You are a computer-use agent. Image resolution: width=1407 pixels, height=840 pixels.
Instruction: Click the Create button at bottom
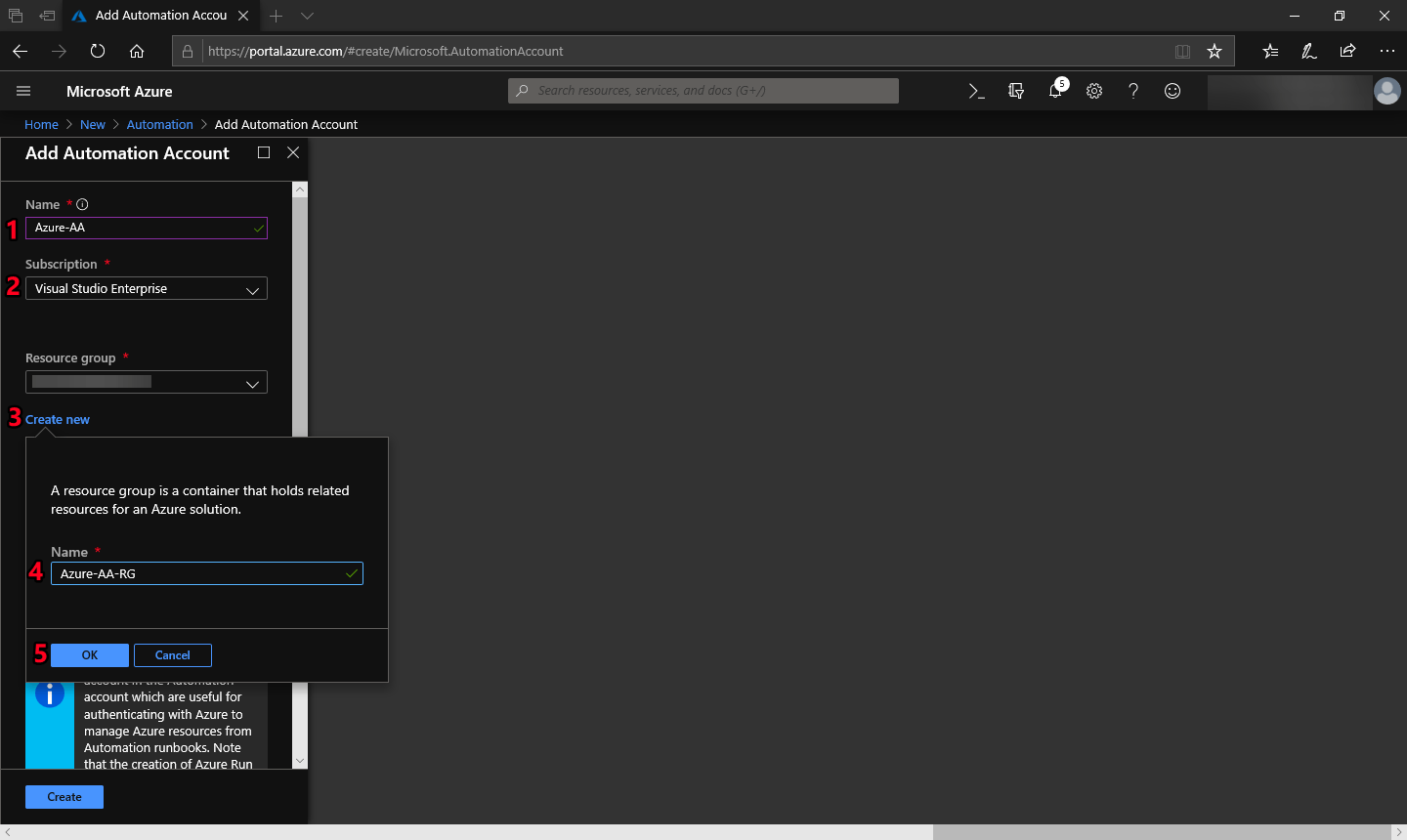click(x=64, y=797)
